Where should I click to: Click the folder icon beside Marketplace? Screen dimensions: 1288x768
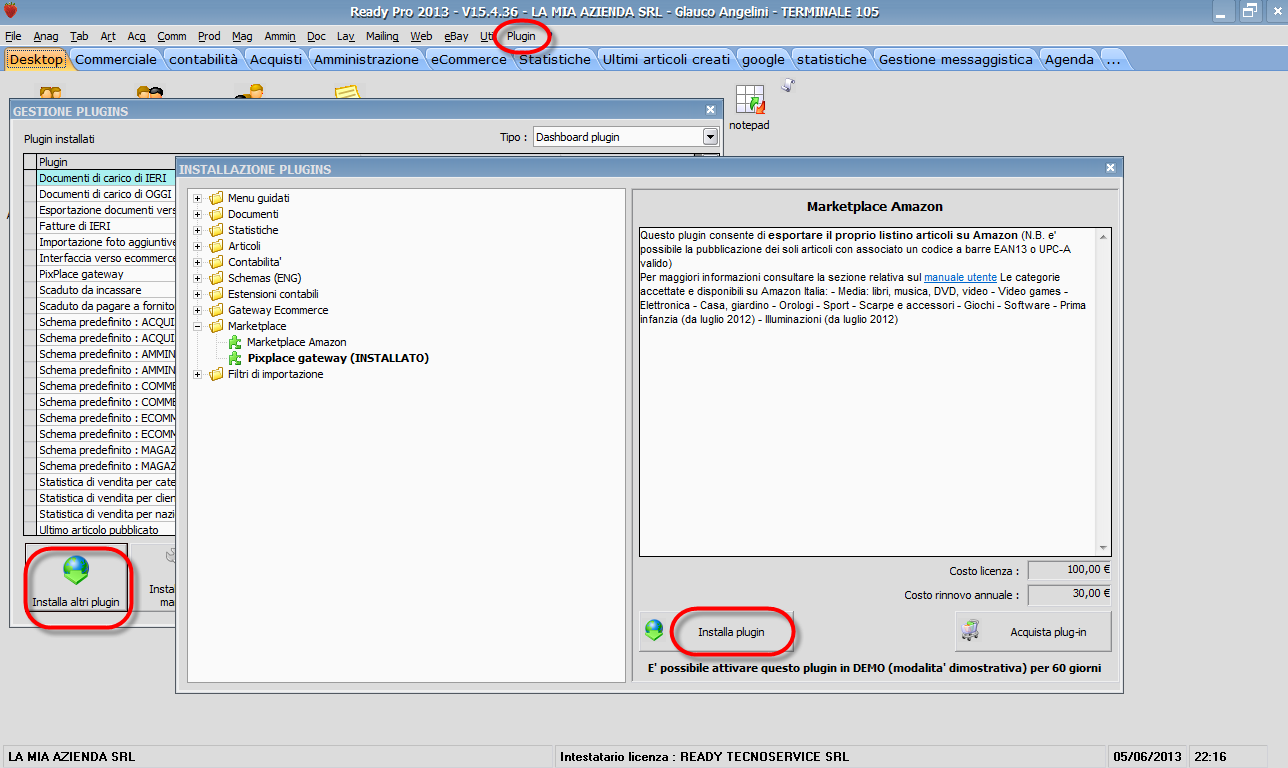(x=217, y=326)
